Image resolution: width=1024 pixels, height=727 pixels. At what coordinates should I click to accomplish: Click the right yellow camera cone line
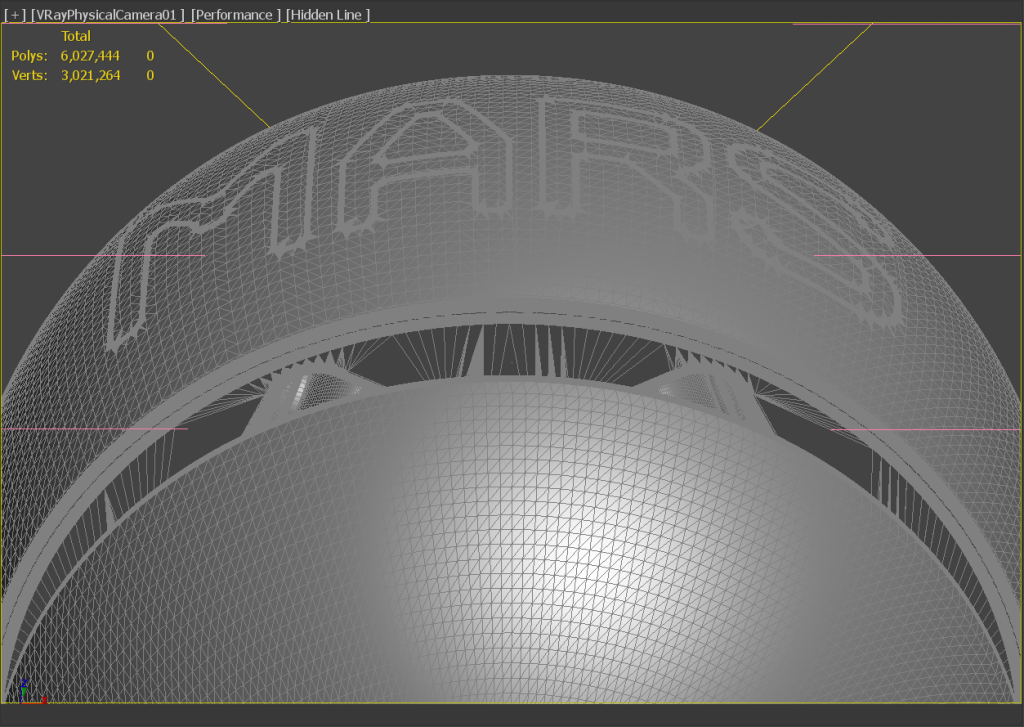[x=814, y=76]
